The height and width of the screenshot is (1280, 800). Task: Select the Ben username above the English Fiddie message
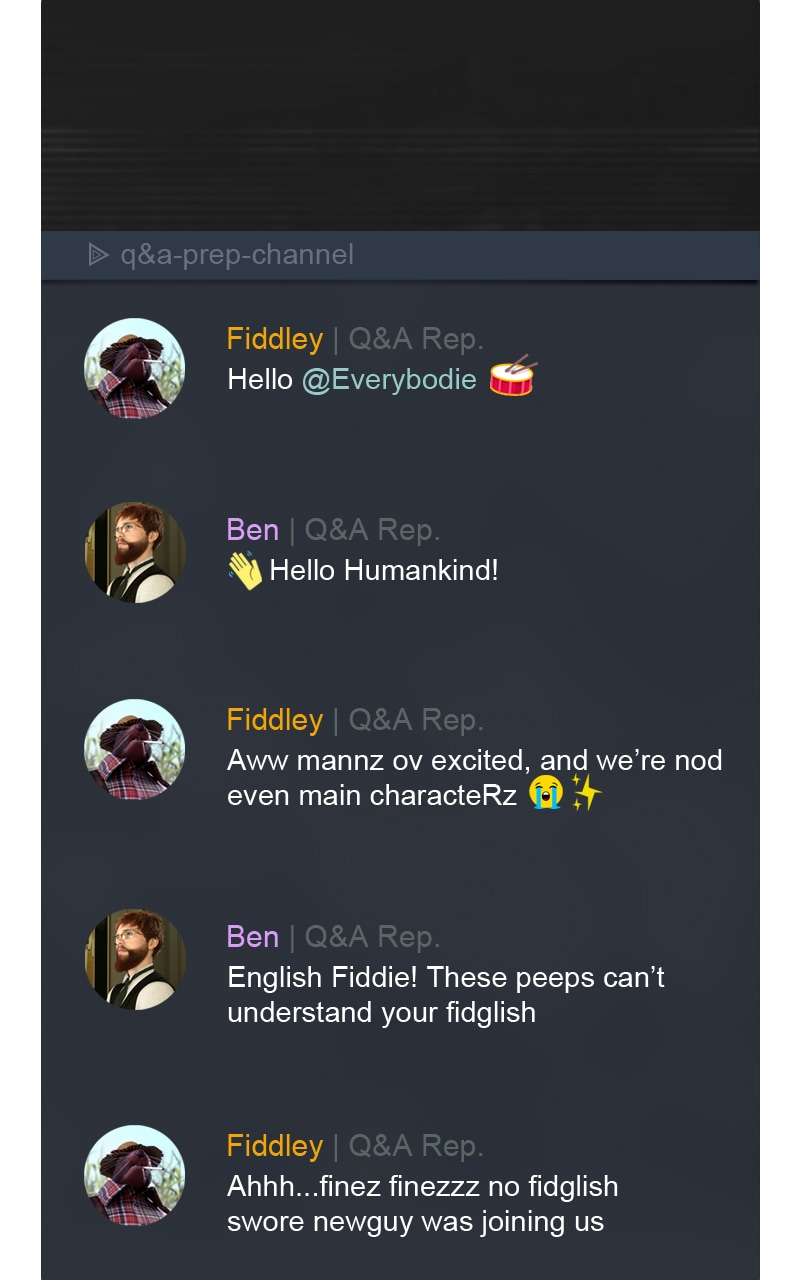click(x=253, y=937)
